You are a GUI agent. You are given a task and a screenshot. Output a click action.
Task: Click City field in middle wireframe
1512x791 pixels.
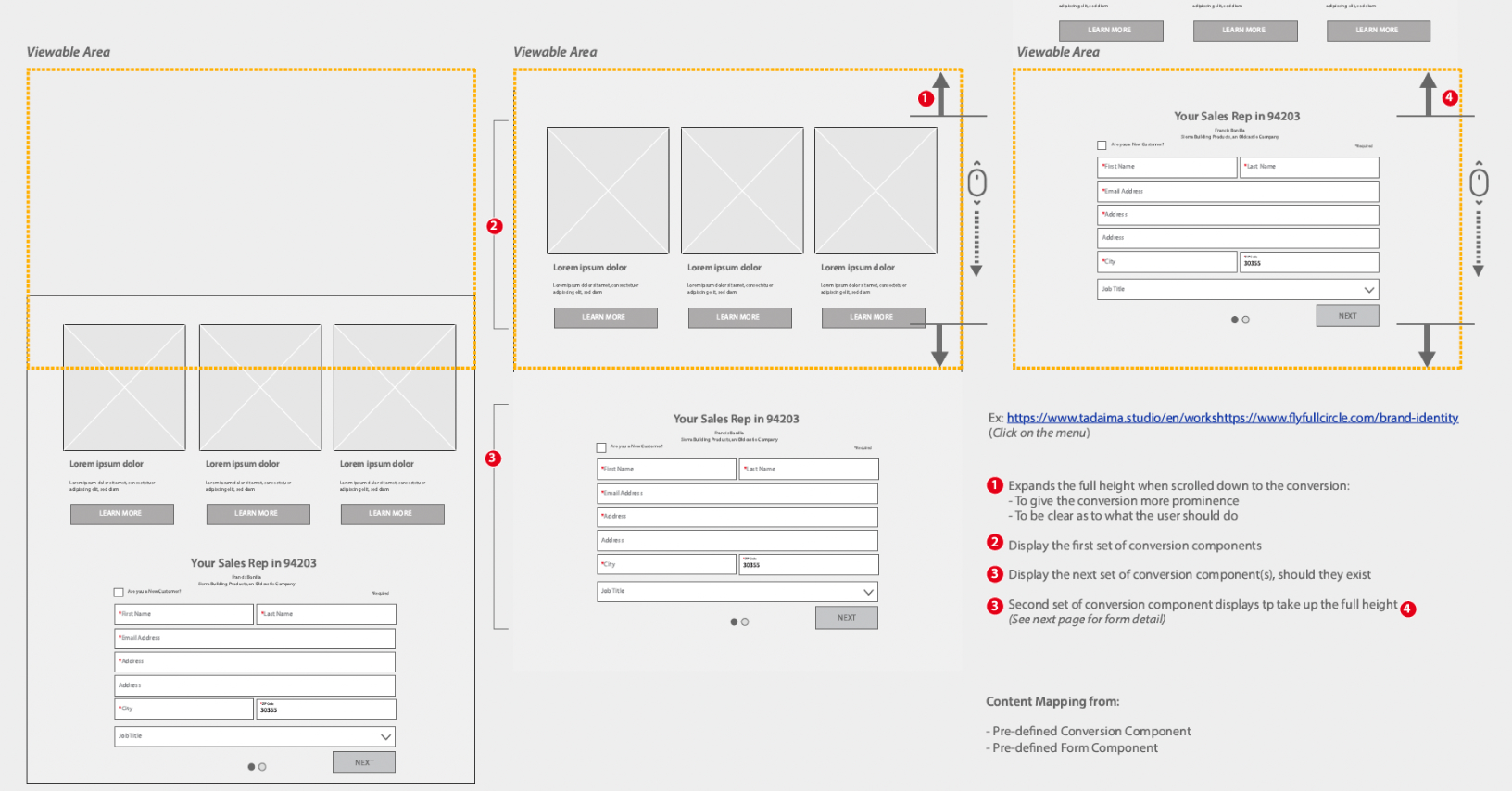click(x=666, y=564)
